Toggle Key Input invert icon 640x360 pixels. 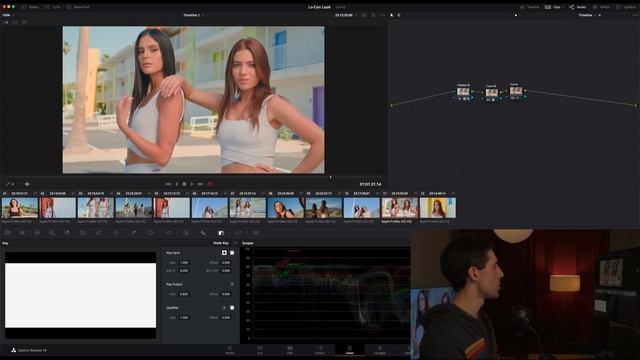[x=232, y=253]
